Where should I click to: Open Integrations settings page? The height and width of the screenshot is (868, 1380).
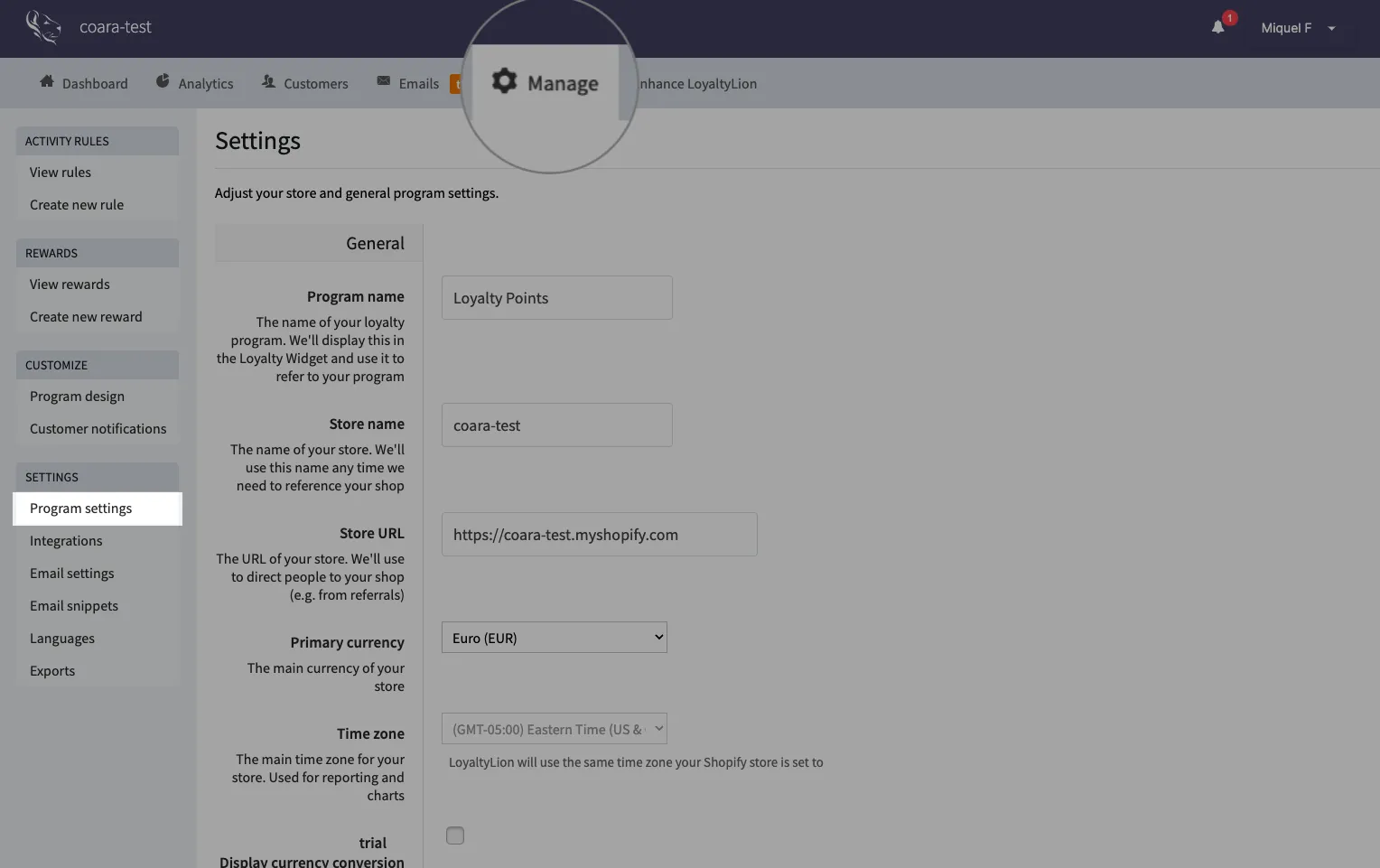tap(66, 541)
